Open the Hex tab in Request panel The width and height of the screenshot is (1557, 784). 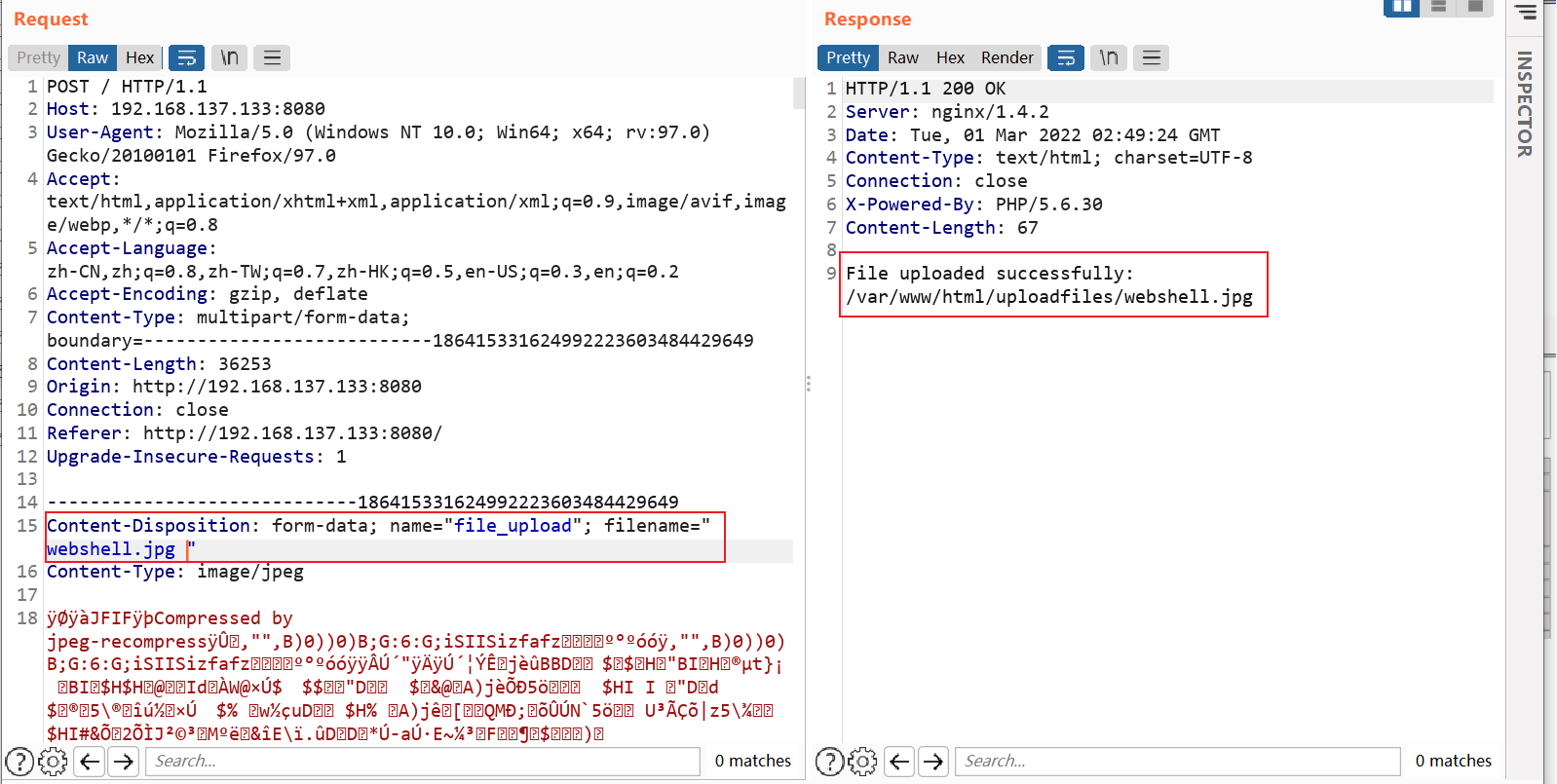140,57
